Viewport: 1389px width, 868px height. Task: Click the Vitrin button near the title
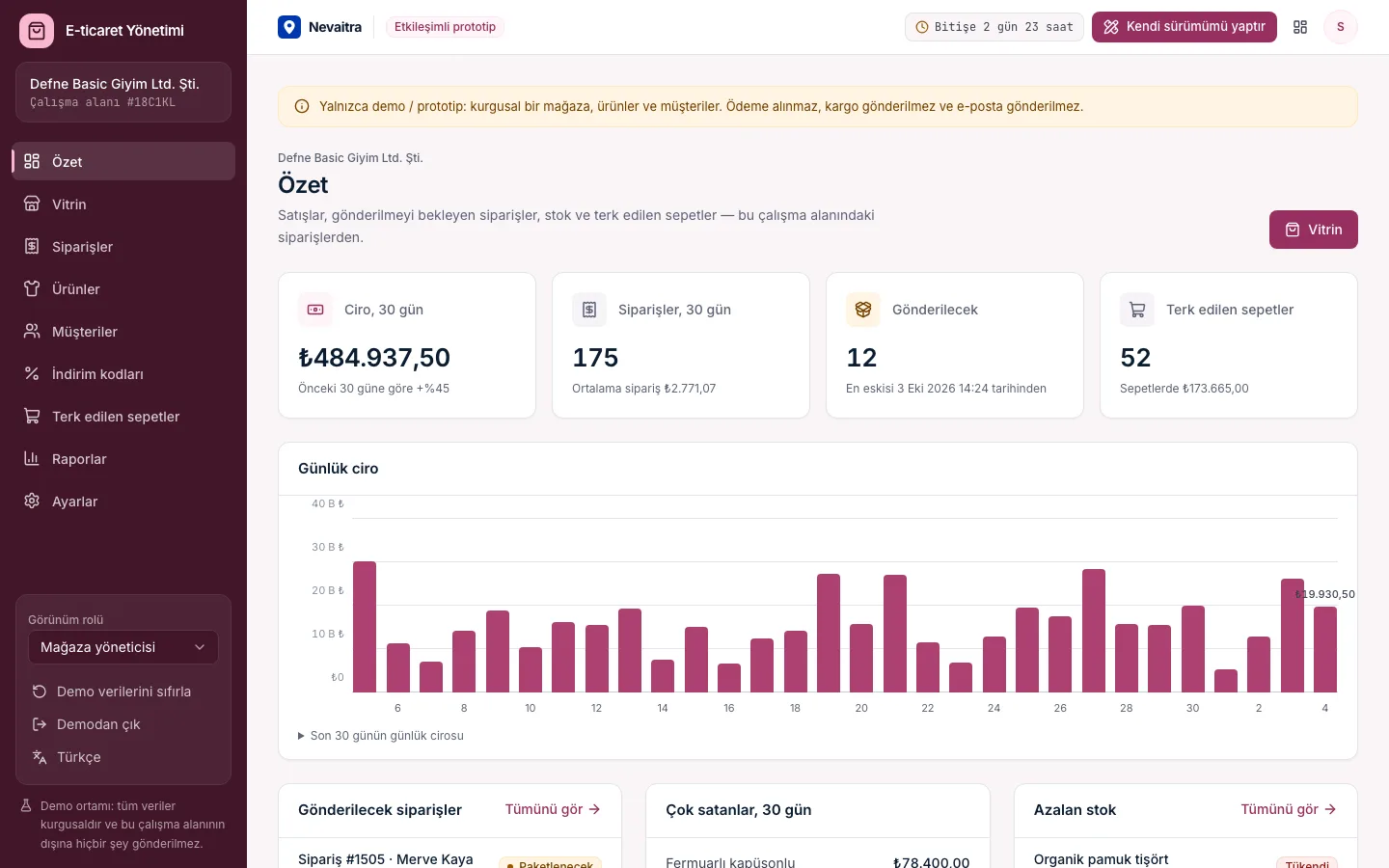(1313, 230)
